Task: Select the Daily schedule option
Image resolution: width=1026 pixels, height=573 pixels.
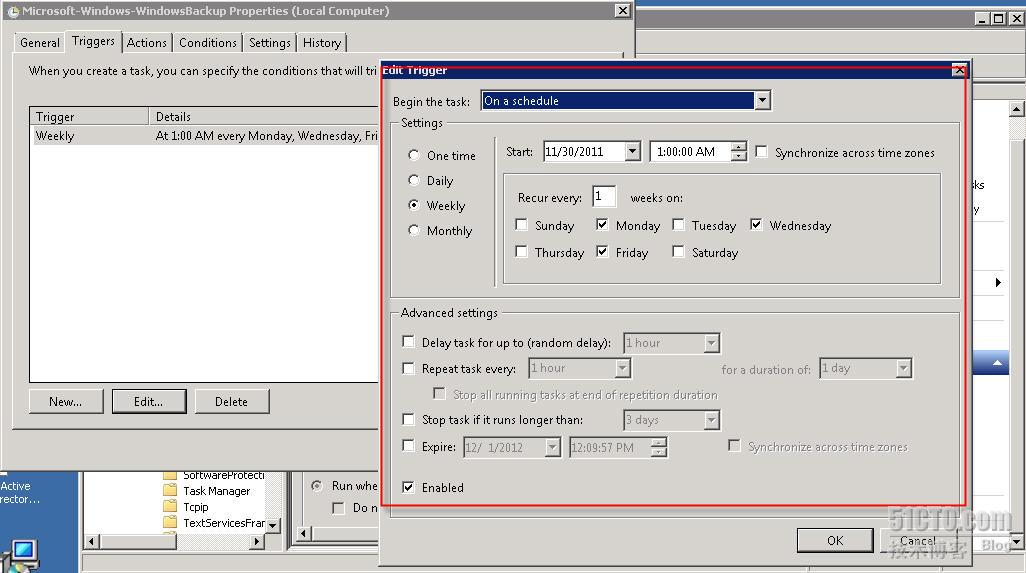Action: (x=414, y=180)
